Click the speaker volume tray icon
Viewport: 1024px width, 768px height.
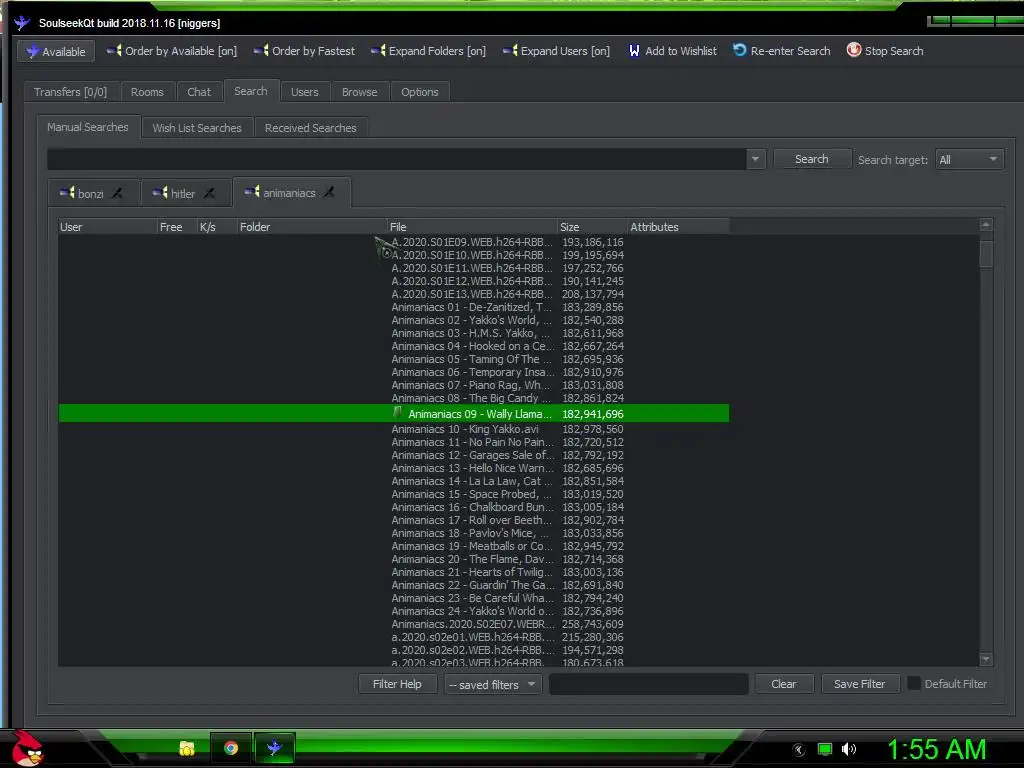tap(849, 749)
